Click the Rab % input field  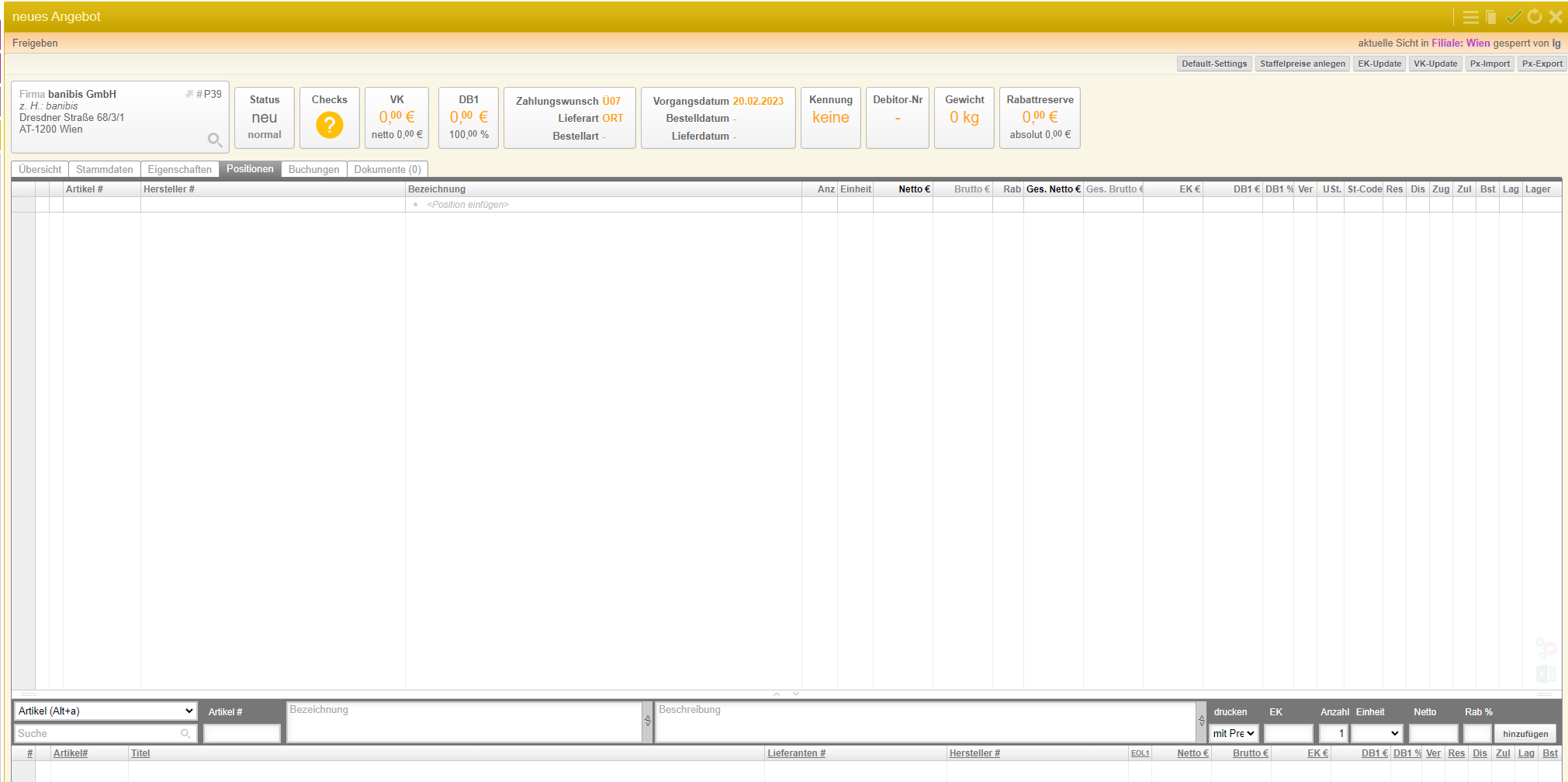[x=1477, y=733]
